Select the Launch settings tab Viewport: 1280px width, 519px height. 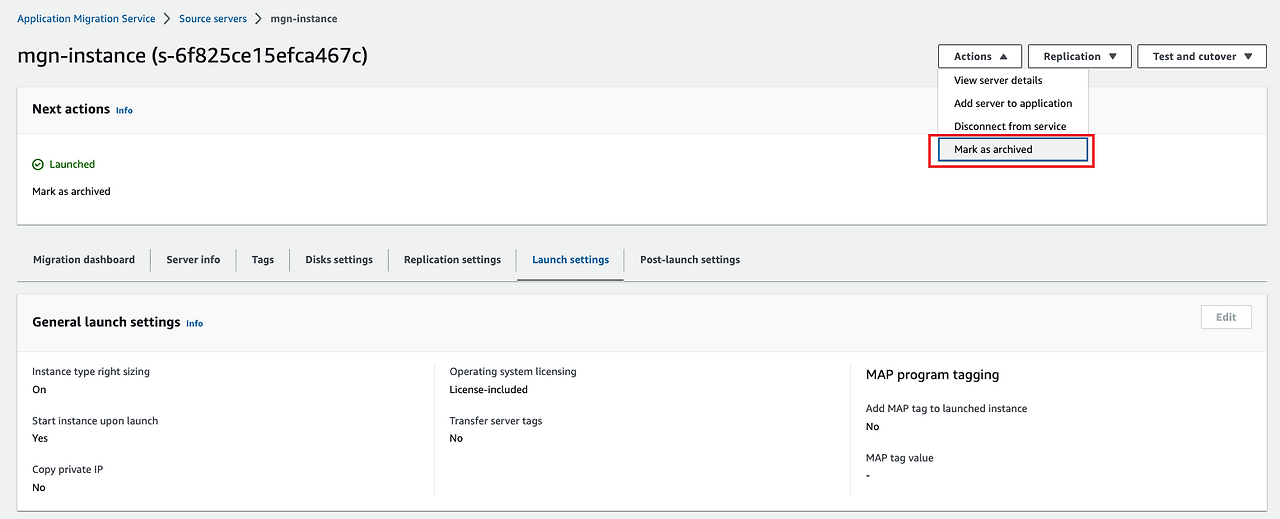(570, 260)
